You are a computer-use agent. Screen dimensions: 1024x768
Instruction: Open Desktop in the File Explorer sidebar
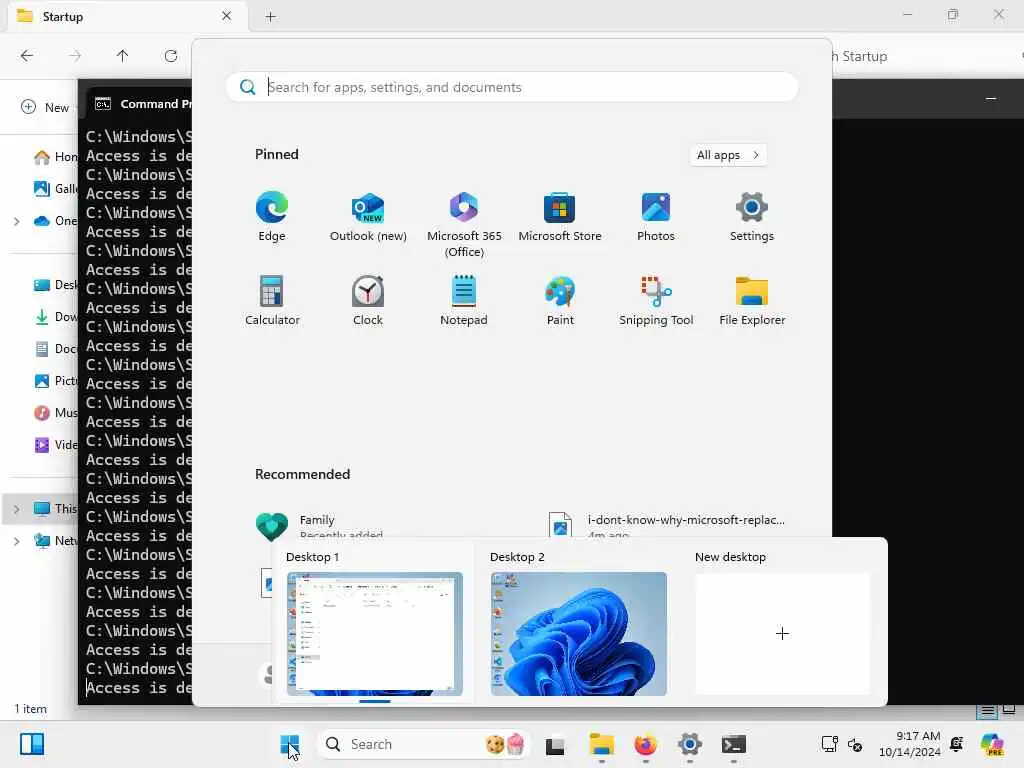[x=56, y=285]
